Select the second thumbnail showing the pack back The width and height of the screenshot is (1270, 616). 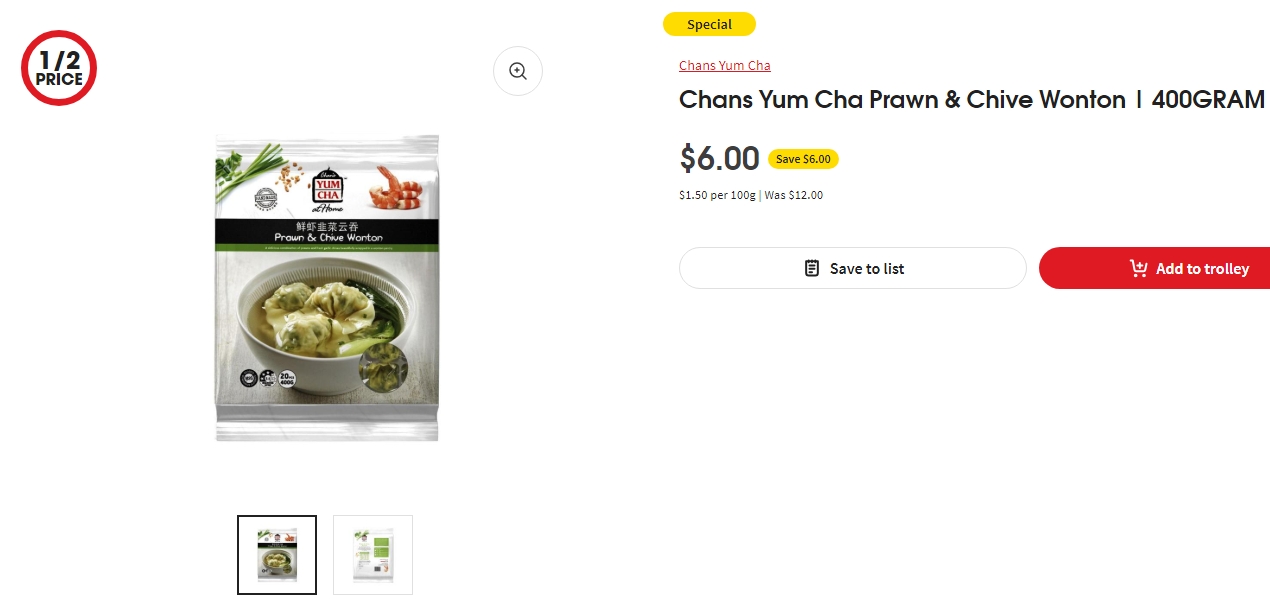click(373, 555)
